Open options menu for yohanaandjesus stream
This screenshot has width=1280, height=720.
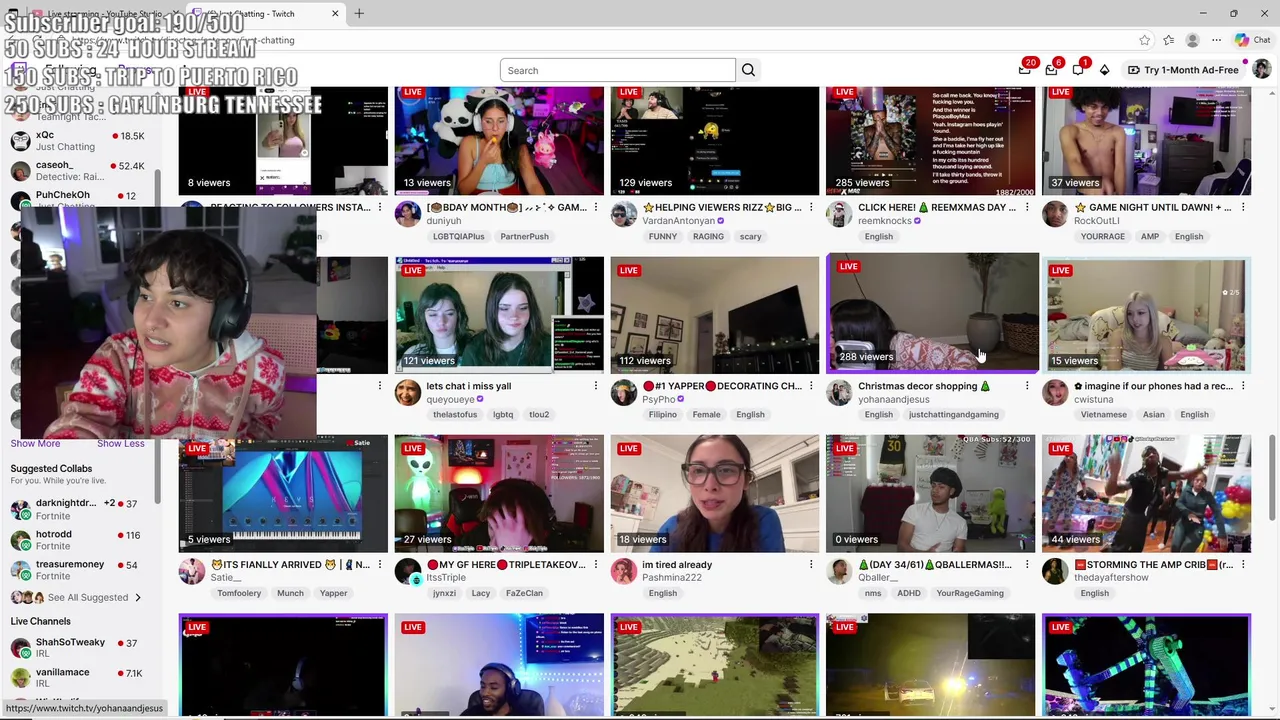click(1027, 386)
